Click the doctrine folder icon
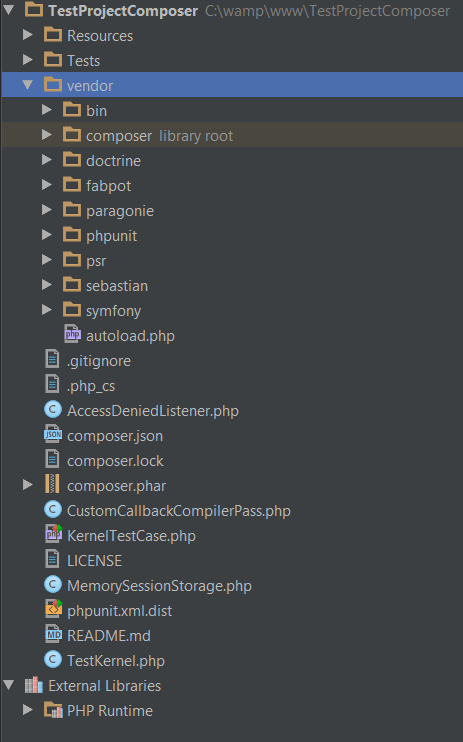 tap(72, 160)
